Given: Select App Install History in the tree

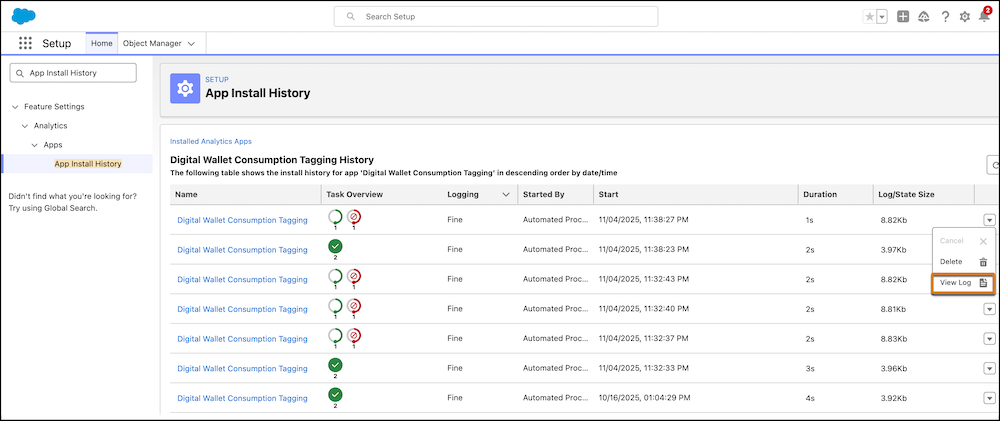Looking at the screenshot, I should [88, 164].
